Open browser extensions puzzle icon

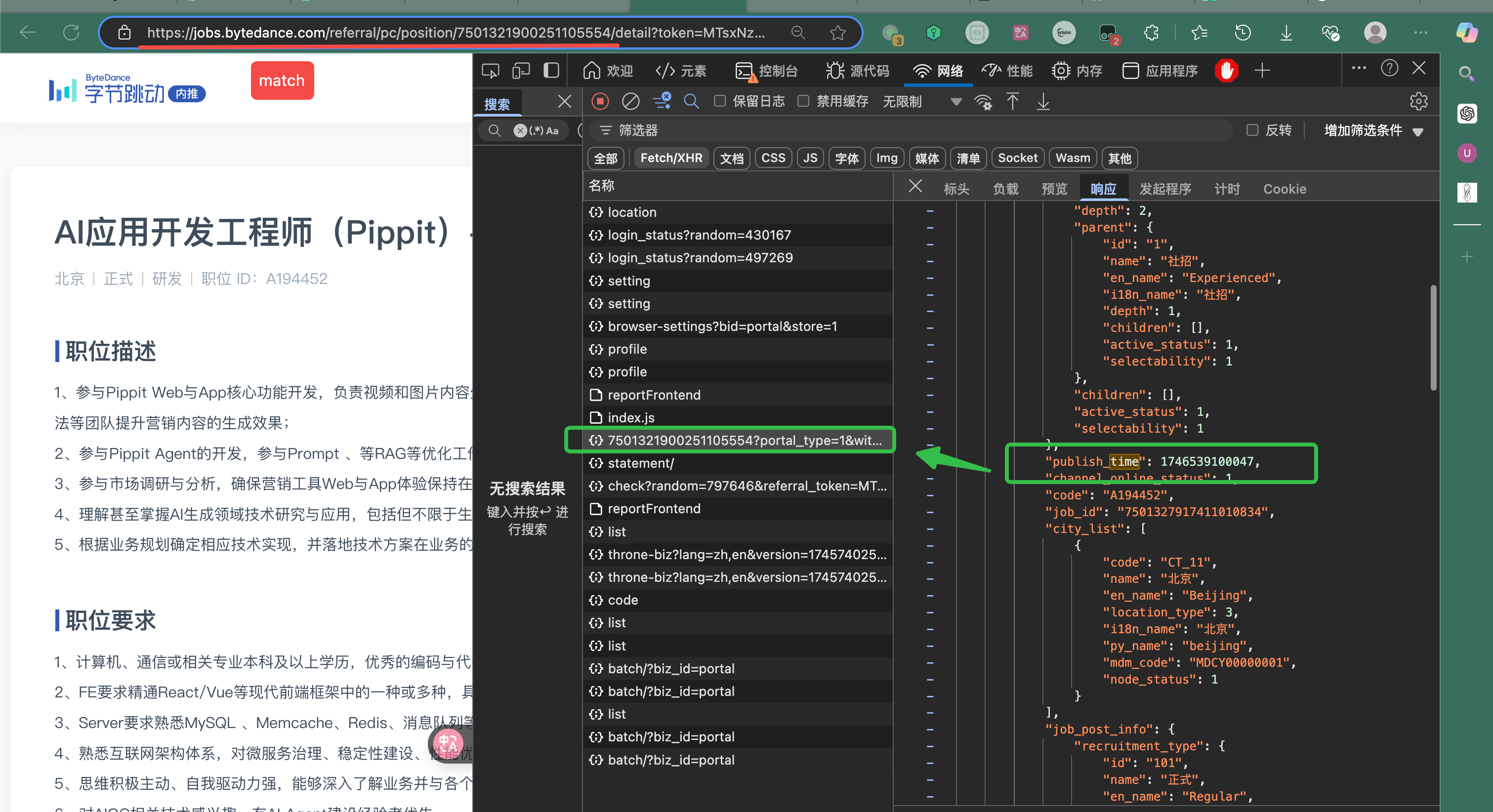pyautogui.click(x=1151, y=33)
